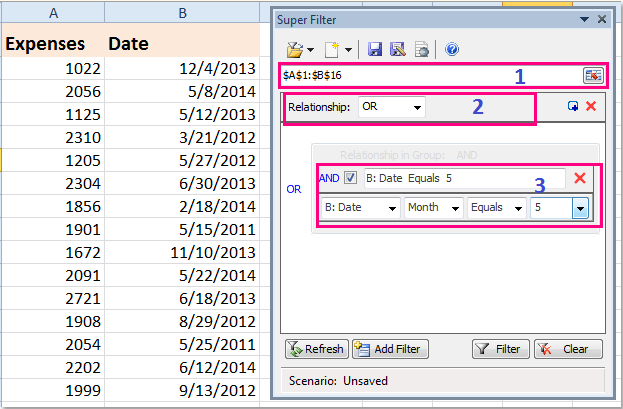Select cell with expense 2056
Viewport: 623px width, 409px height.
[53, 91]
